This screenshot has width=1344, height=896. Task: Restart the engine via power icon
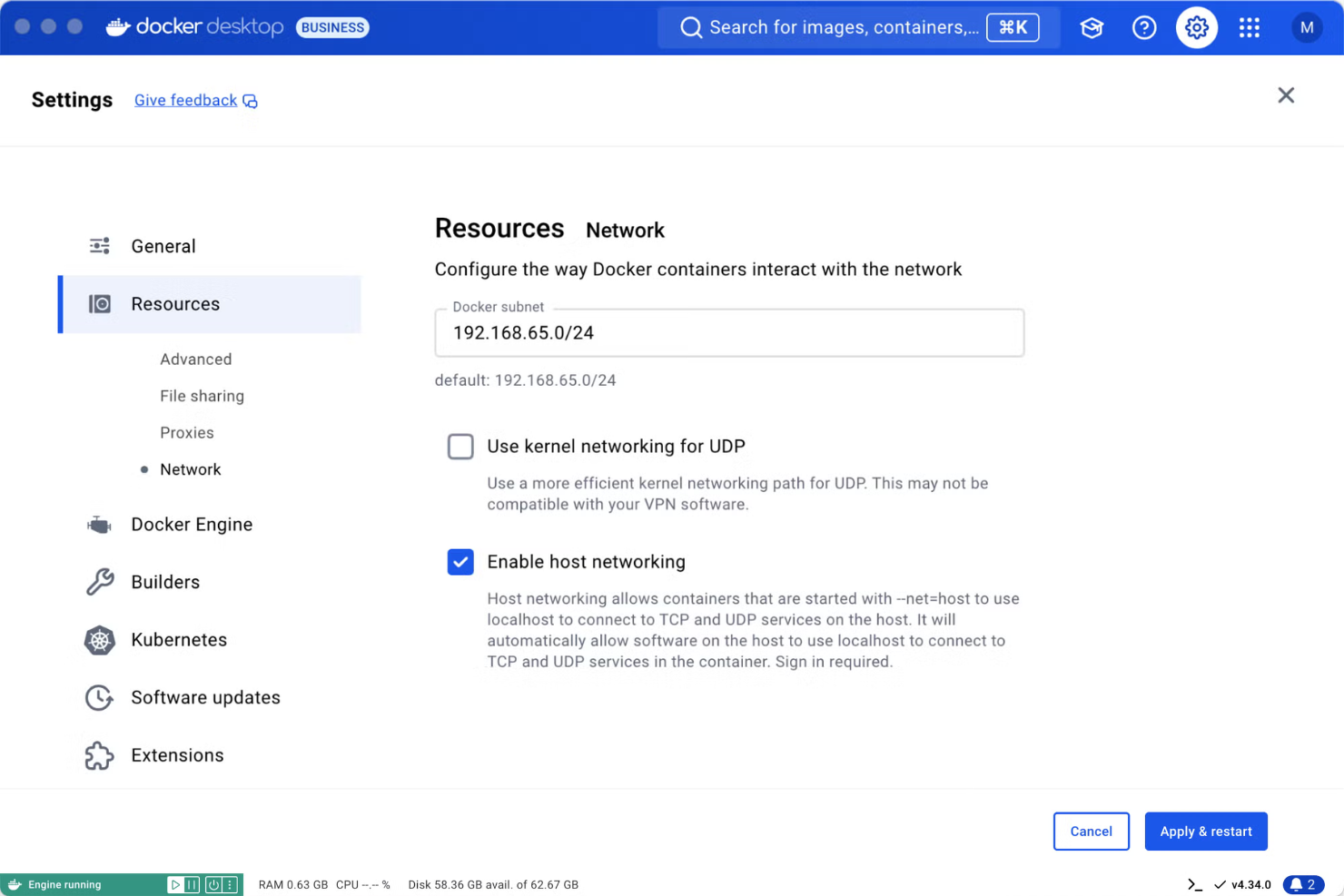(212, 883)
